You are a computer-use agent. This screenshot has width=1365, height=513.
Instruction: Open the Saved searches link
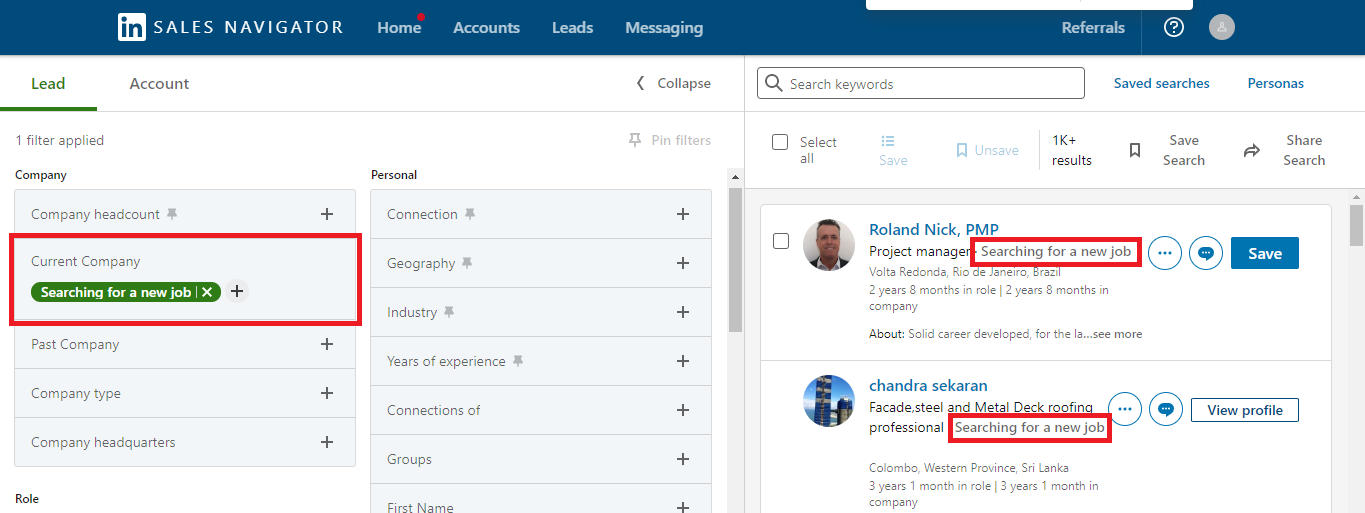[x=1161, y=83]
